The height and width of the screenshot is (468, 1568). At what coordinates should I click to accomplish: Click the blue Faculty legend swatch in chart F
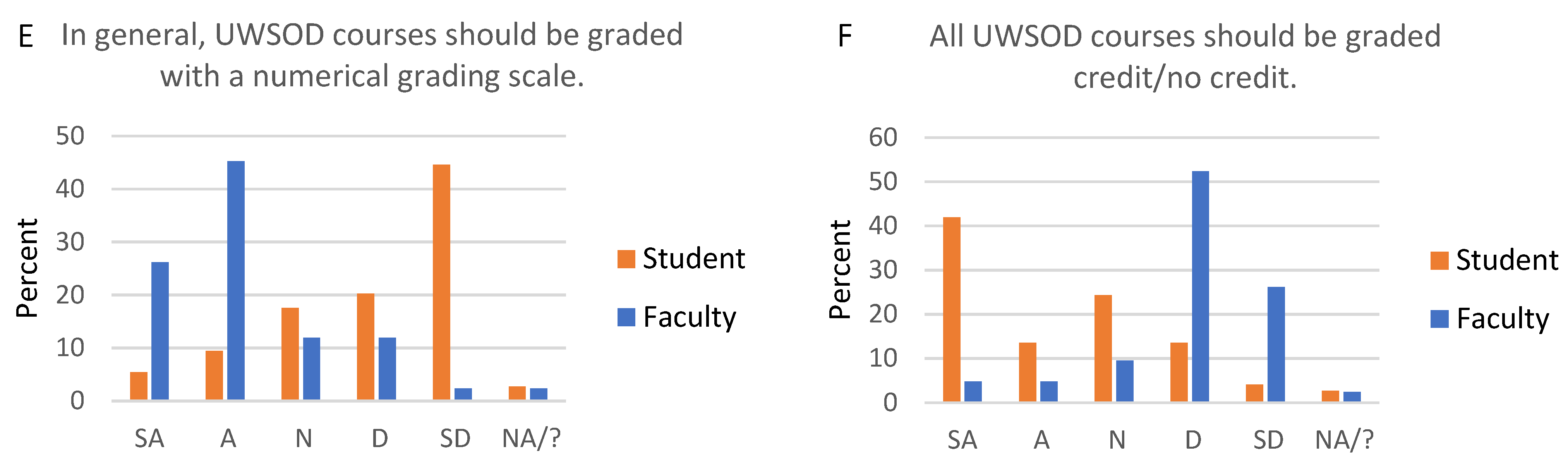tap(1439, 319)
